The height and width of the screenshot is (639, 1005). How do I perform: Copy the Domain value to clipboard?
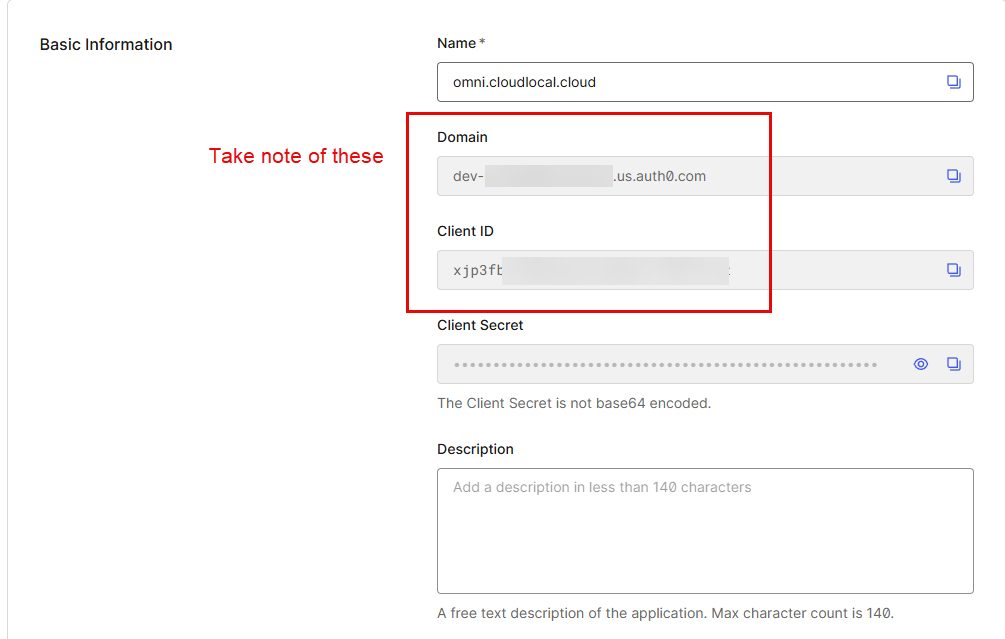[x=953, y=176]
